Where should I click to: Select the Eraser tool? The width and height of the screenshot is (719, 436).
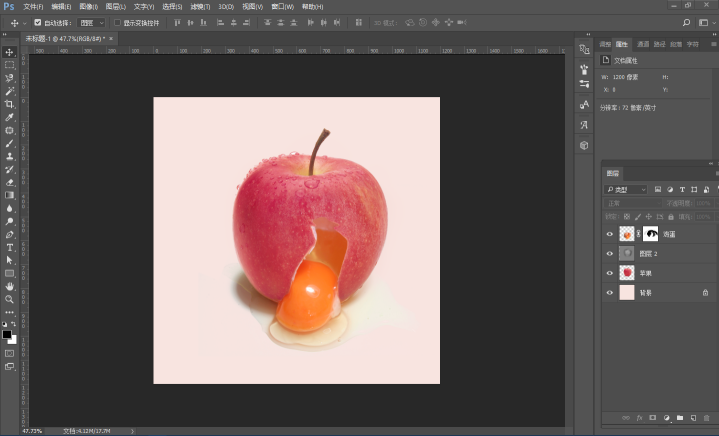point(9,182)
